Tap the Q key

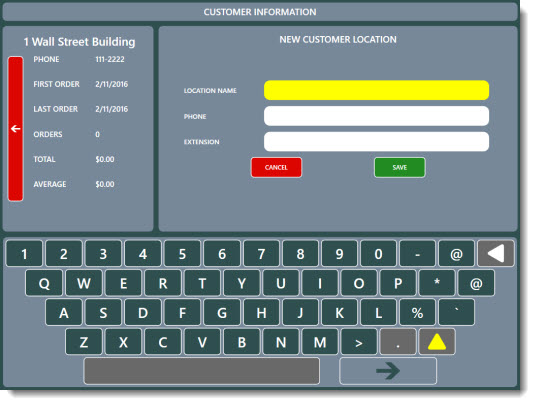click(x=44, y=283)
